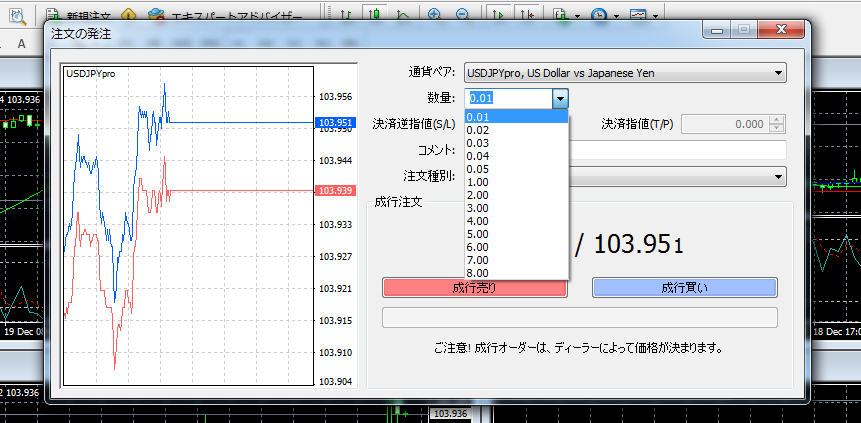The height and width of the screenshot is (423, 861).
Task: Click 新規注文 New Order toolbar button
Action: (79, 15)
